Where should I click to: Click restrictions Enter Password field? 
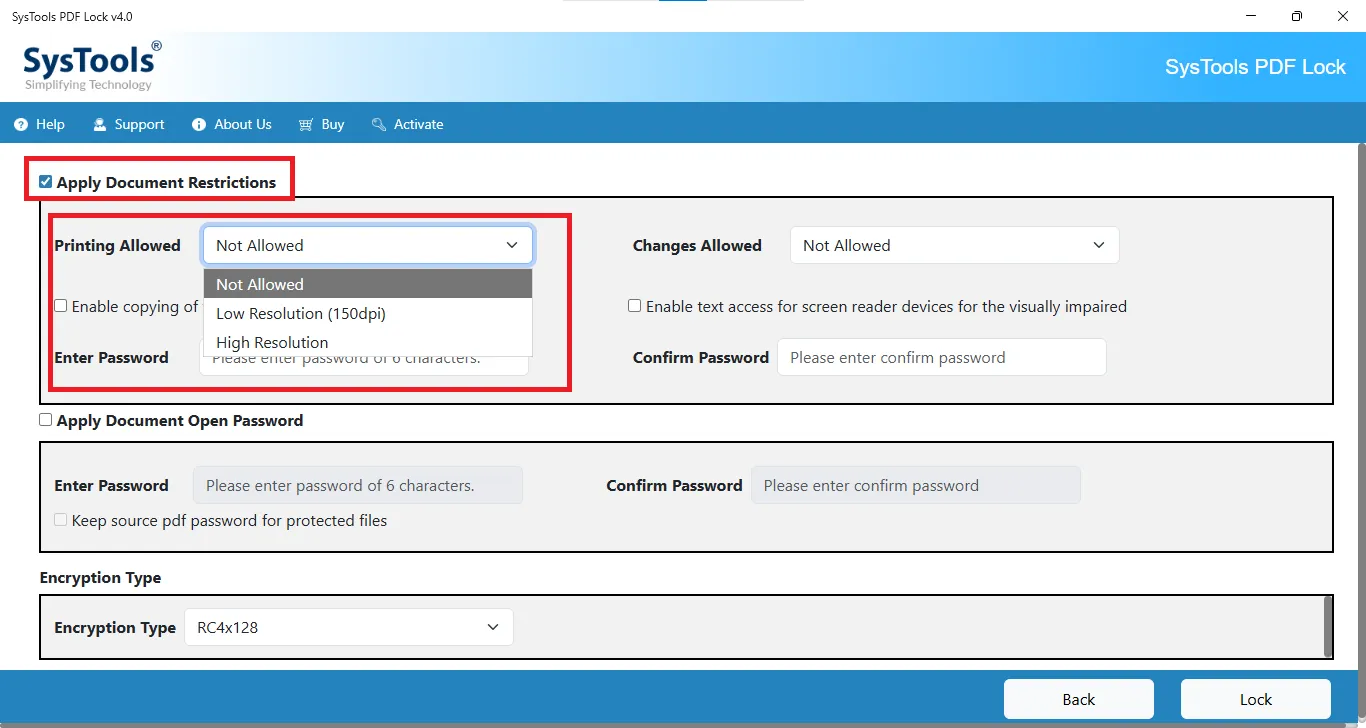(x=364, y=364)
